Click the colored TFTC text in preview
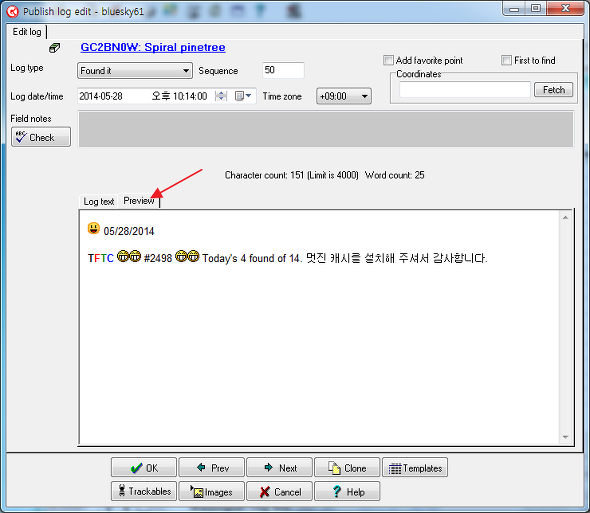The height and width of the screenshot is (513, 590). (100, 258)
